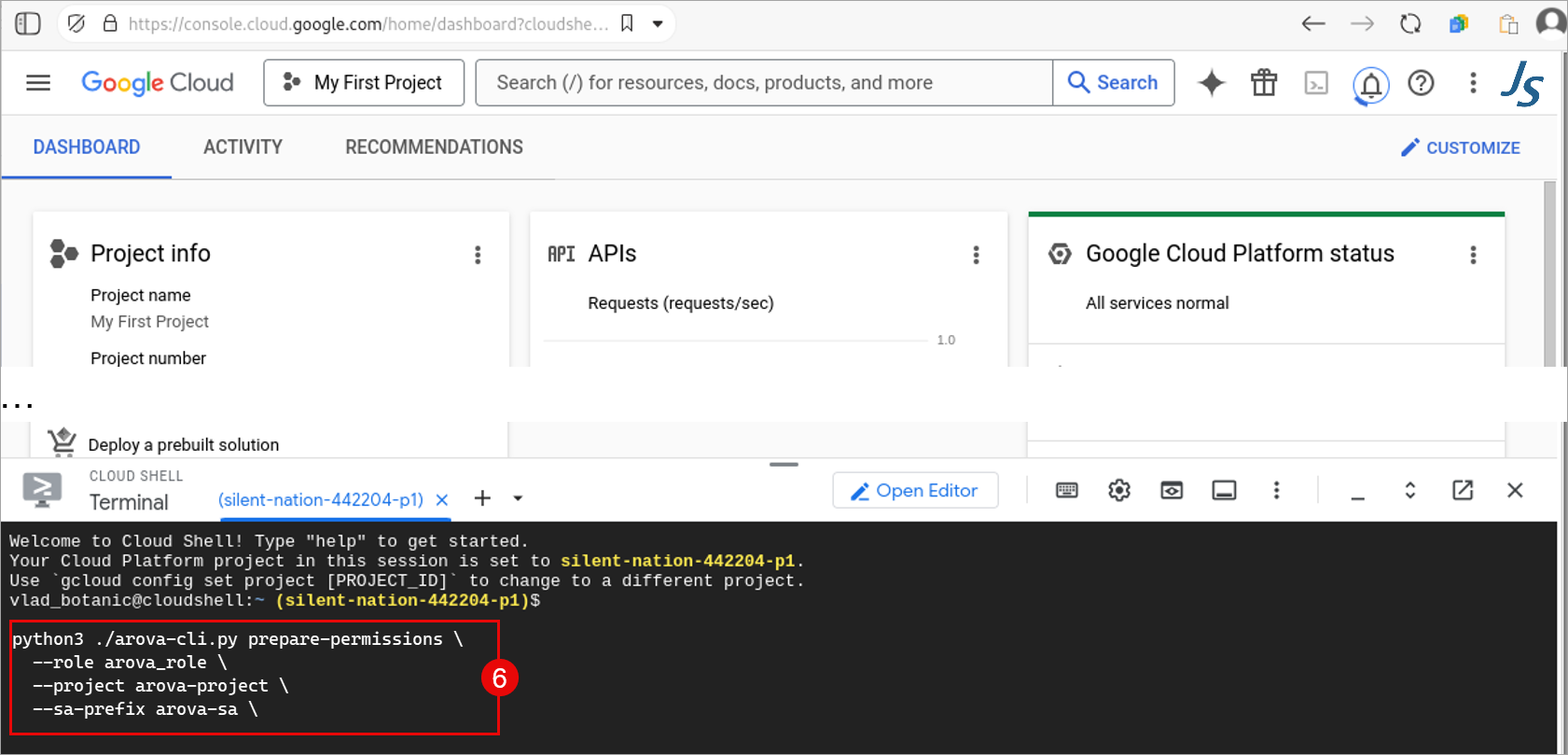Open Cloud Shell keyboard settings icon

(x=1067, y=491)
